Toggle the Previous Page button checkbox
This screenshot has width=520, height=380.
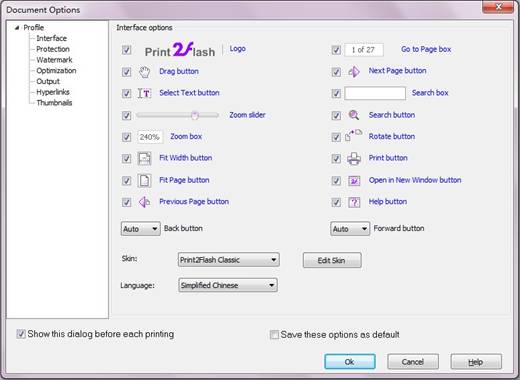pyautogui.click(x=126, y=202)
